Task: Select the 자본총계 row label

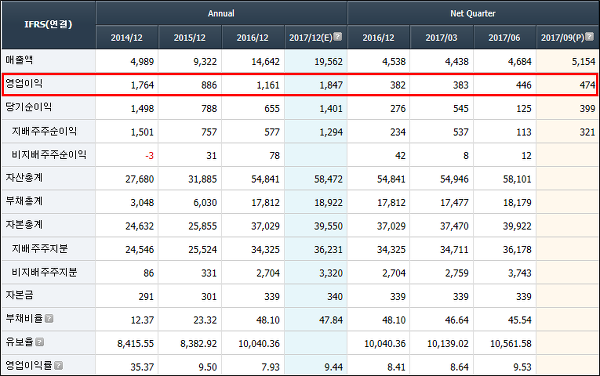Action: (x=24, y=225)
